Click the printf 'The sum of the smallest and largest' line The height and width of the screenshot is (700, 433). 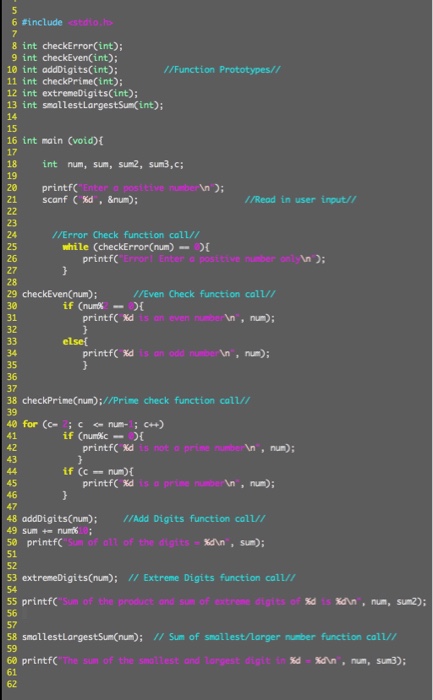[214, 661]
